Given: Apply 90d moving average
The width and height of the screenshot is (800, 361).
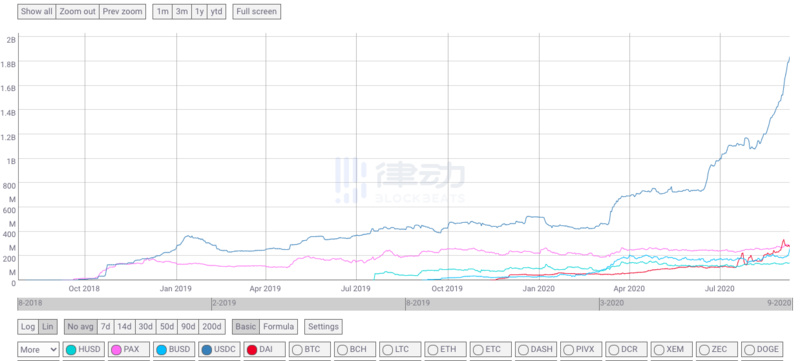Looking at the screenshot, I should (188, 326).
